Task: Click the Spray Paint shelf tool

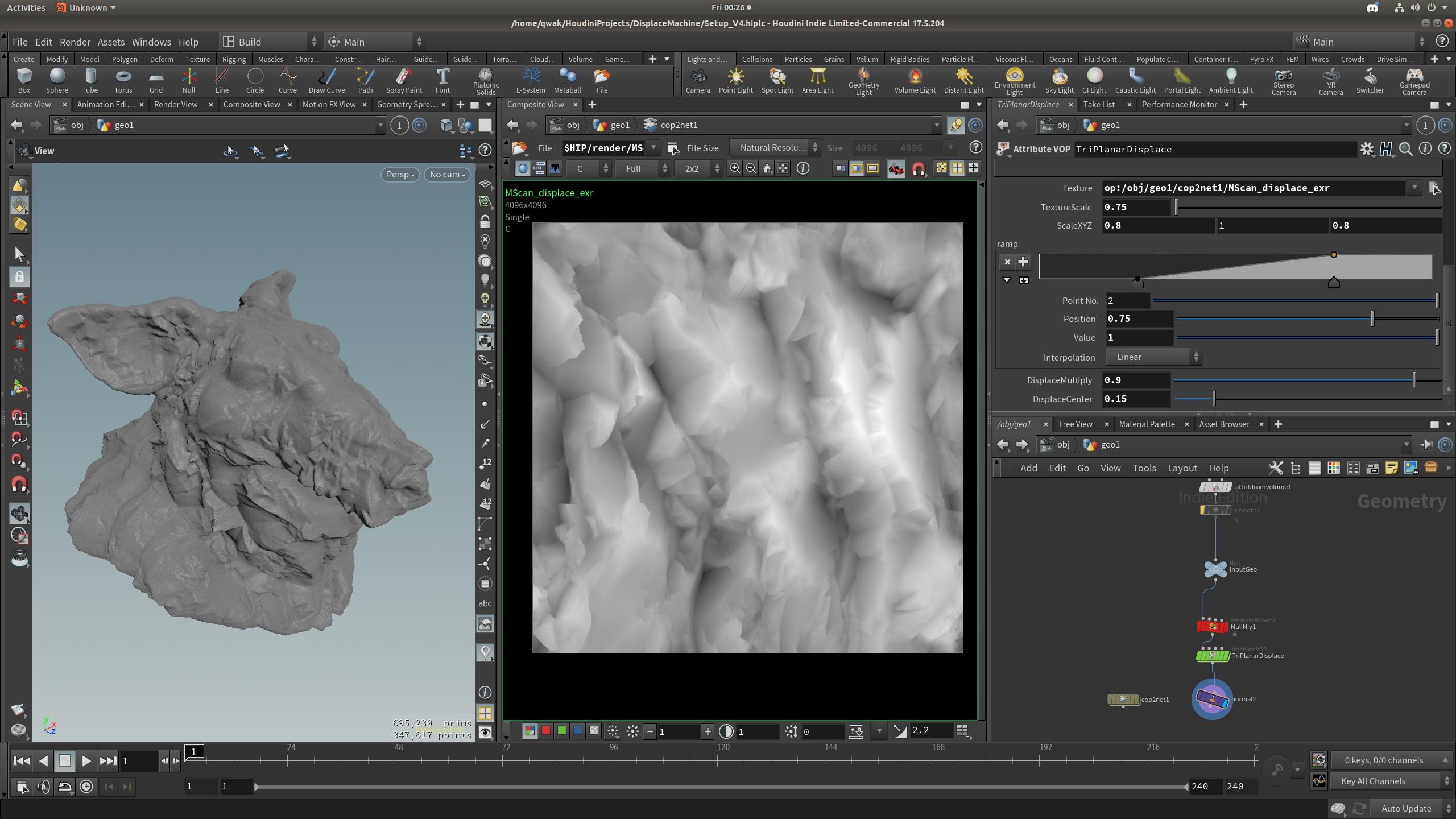Action: [404, 80]
